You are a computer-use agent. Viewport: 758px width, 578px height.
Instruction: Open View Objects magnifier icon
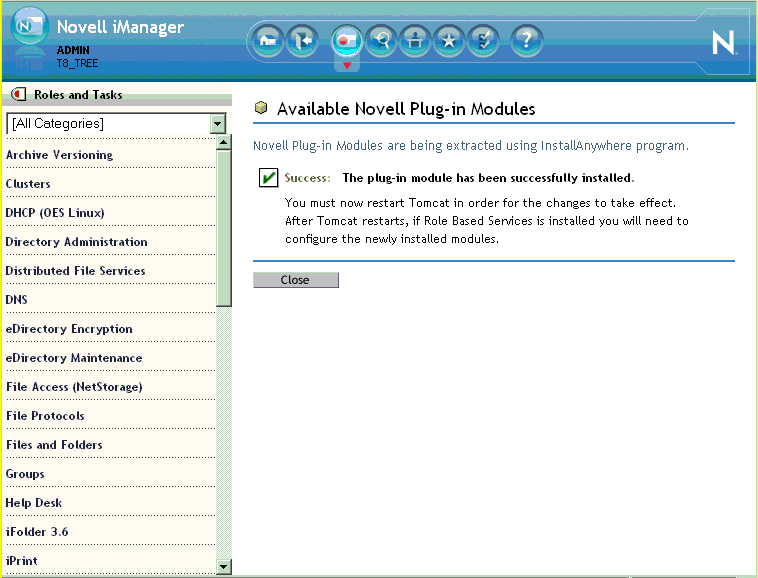(x=381, y=41)
